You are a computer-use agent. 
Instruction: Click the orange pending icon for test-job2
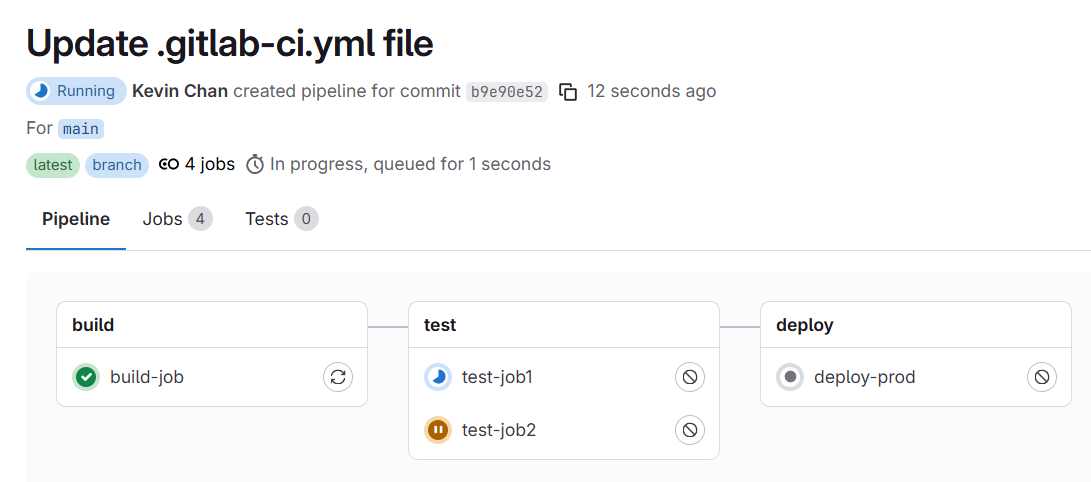[438, 430]
